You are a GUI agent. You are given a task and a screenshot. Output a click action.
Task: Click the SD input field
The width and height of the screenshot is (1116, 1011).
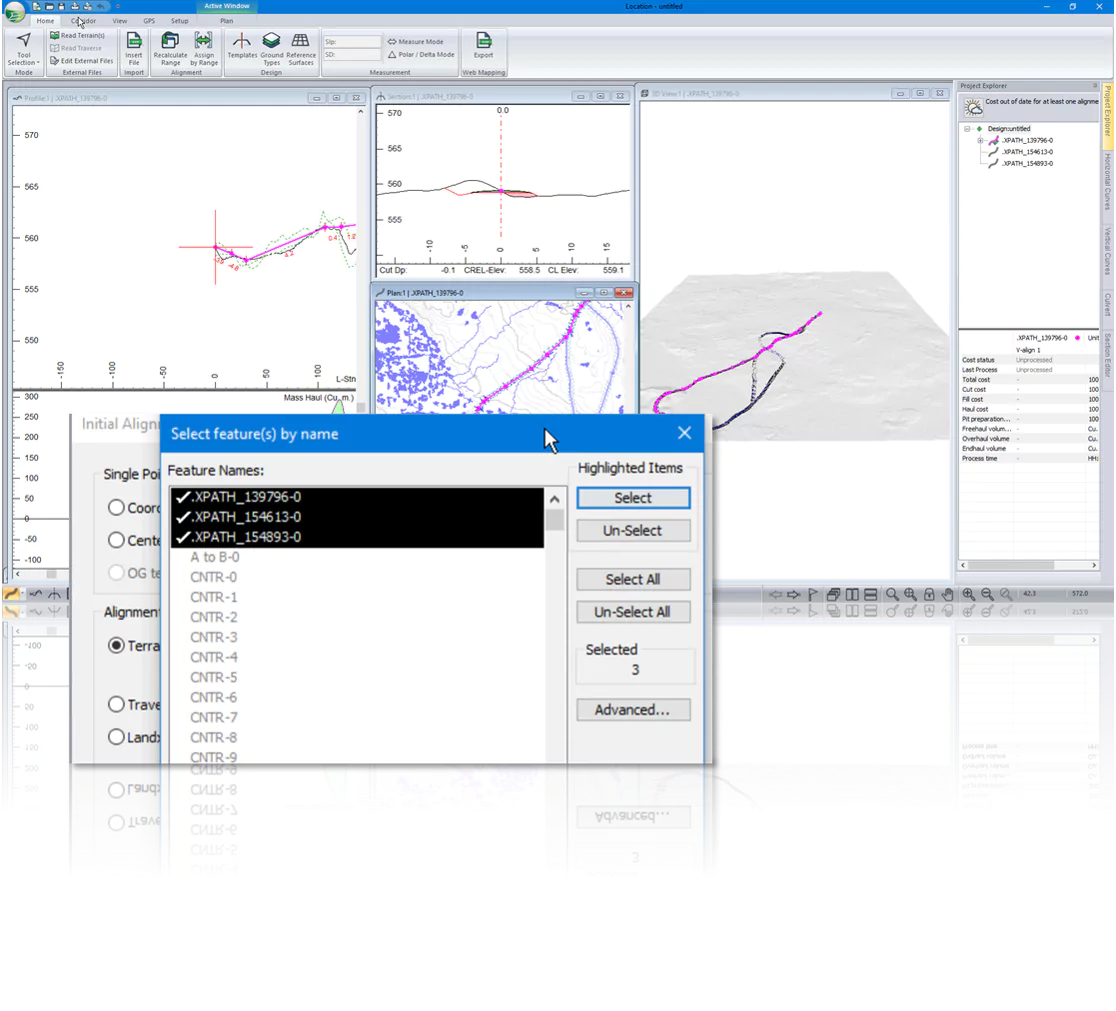click(352, 54)
